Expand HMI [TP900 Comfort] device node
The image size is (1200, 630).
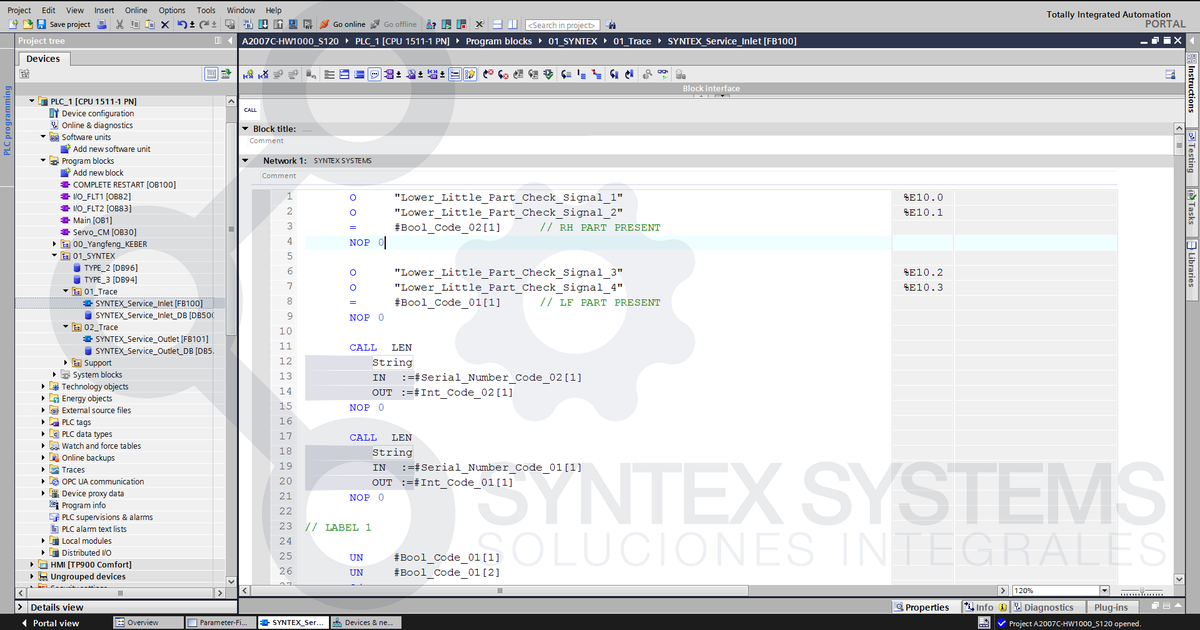[32, 564]
